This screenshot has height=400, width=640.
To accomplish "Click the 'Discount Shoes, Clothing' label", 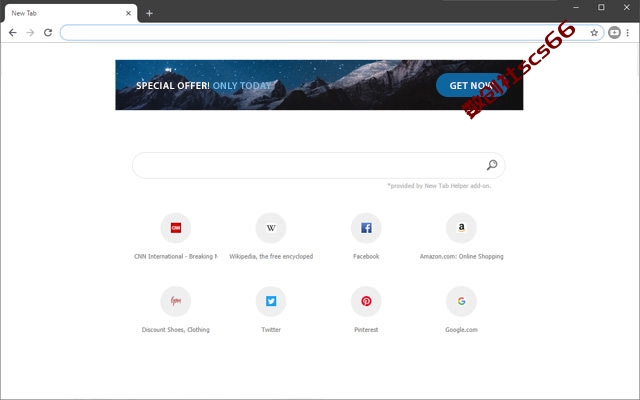I will 176,330.
